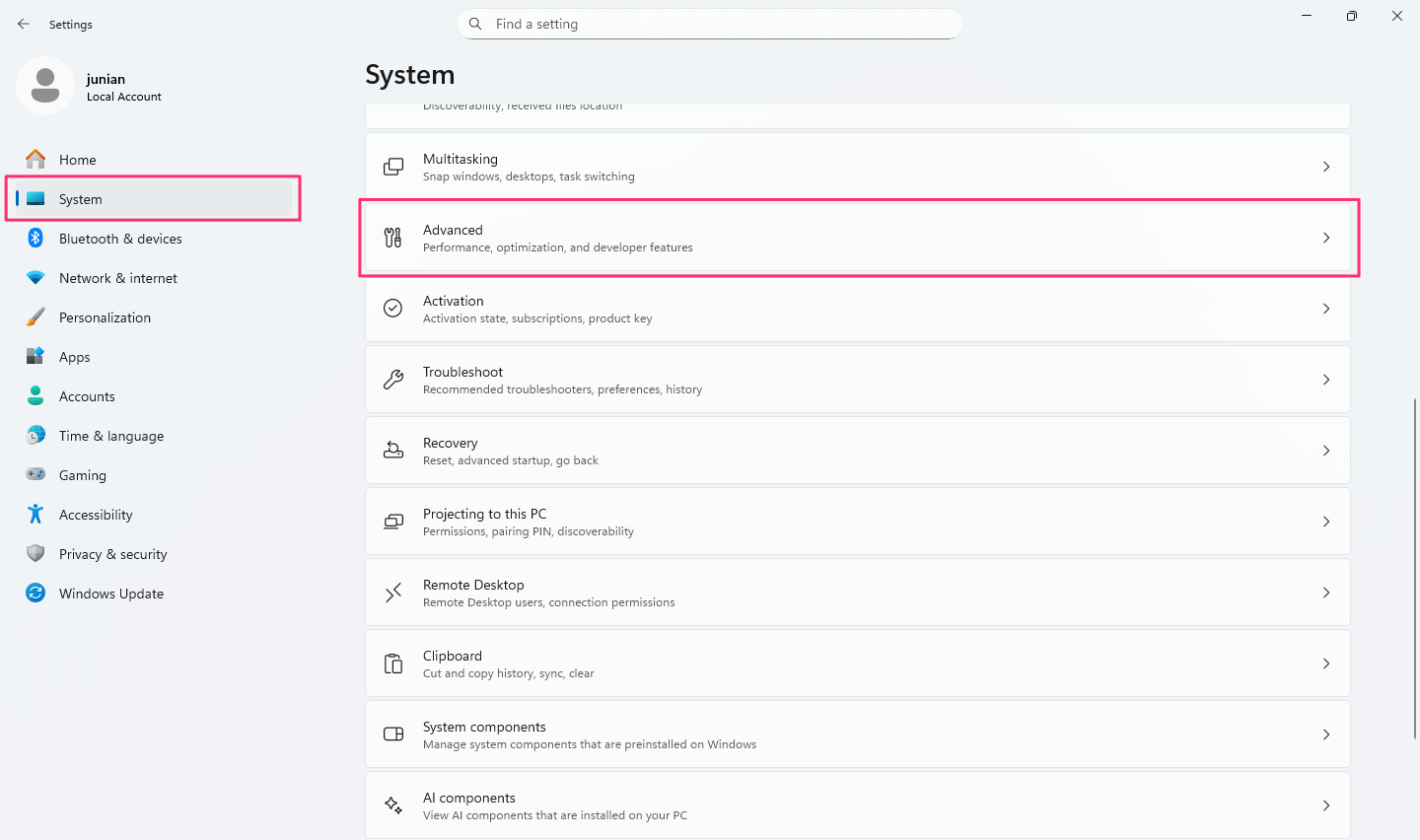Screen dimensions: 1420x840
Task: Click 'Recommended troubleshooters, preferences, history' text
Action: pos(563,389)
